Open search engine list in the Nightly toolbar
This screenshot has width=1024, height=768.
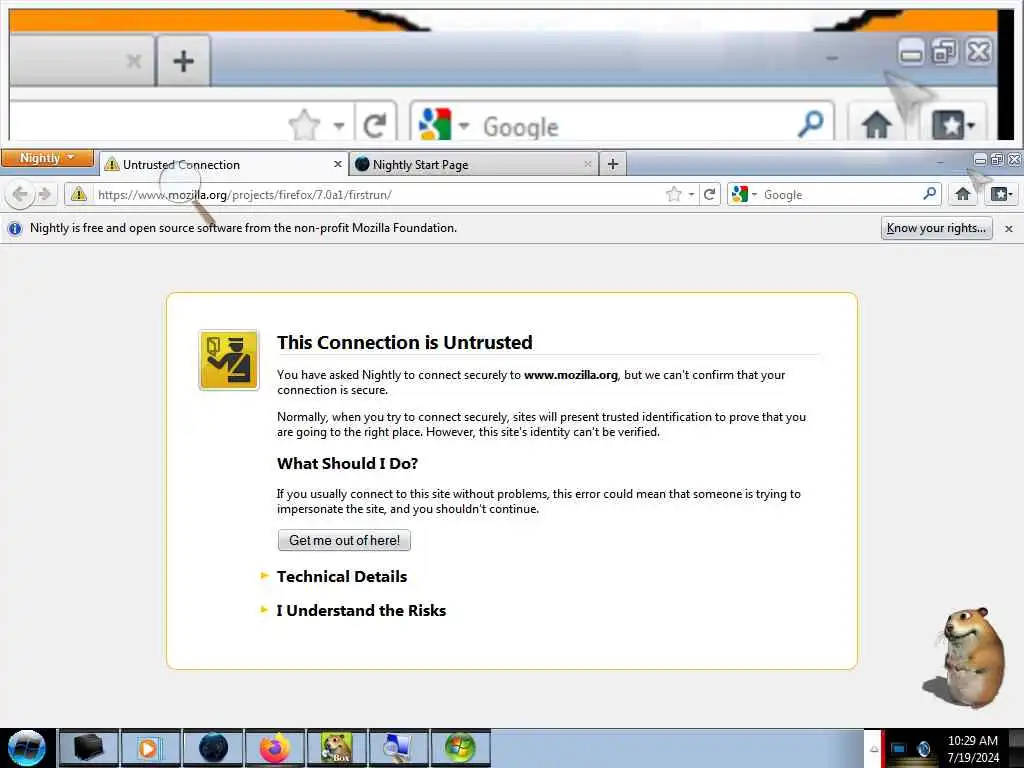pyautogui.click(x=744, y=194)
